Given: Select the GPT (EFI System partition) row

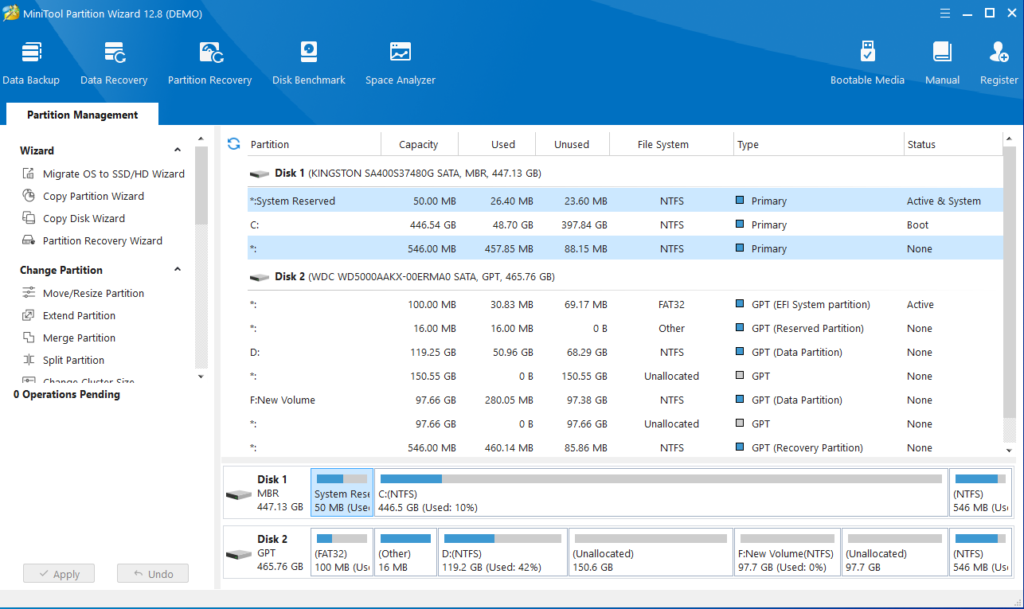Looking at the screenshot, I should coord(625,304).
